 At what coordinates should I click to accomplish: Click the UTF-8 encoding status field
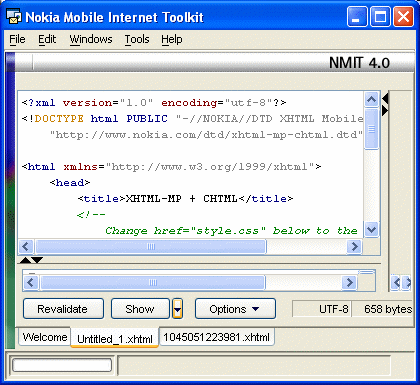[x=322, y=309]
